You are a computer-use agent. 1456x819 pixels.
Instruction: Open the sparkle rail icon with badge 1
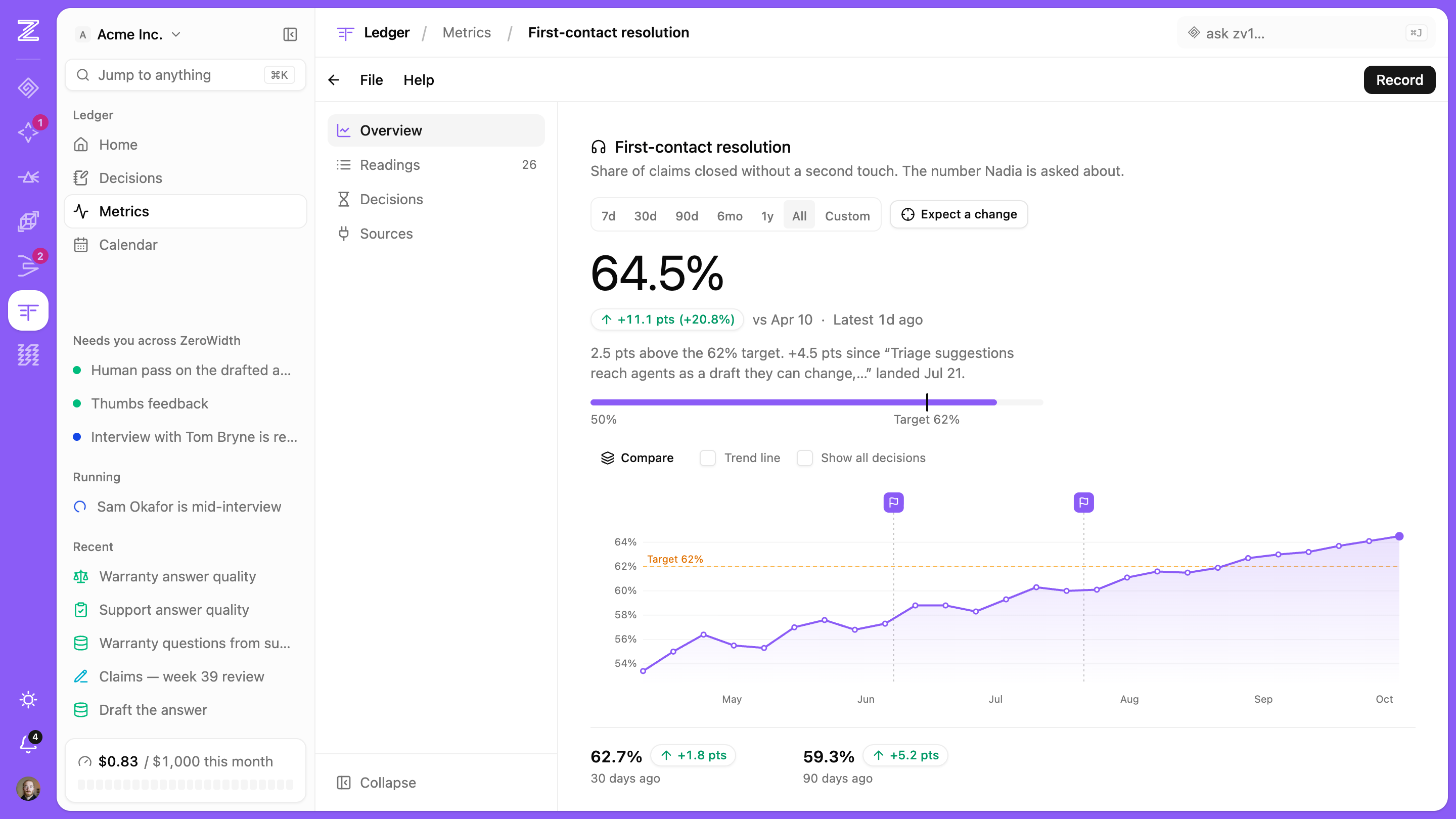click(28, 132)
